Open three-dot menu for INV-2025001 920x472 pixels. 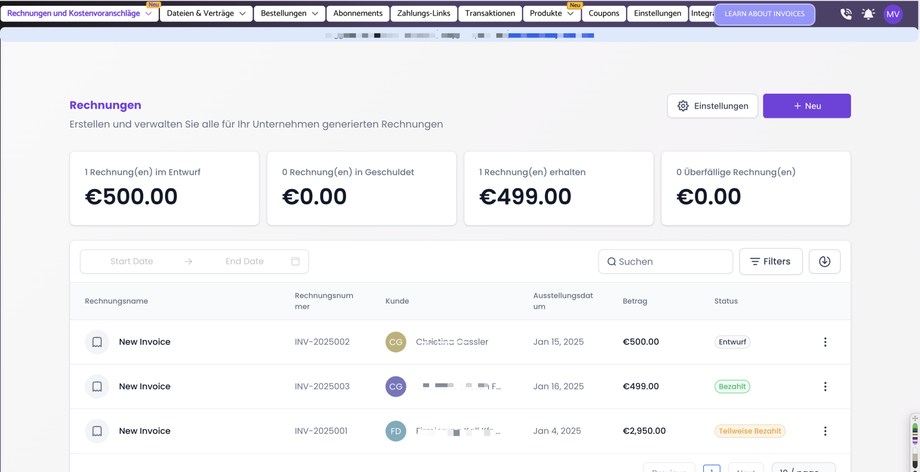click(825, 431)
